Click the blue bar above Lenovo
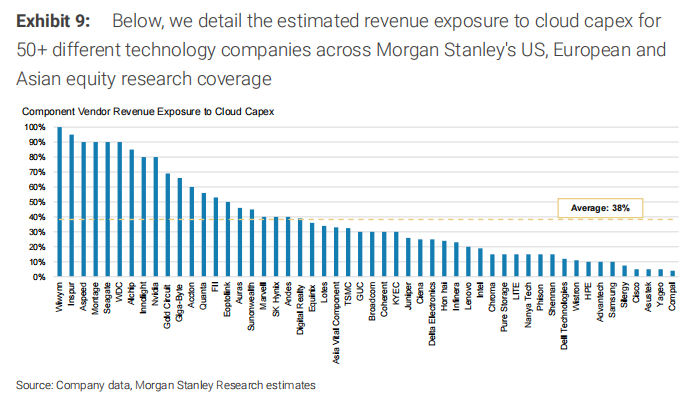 468,262
